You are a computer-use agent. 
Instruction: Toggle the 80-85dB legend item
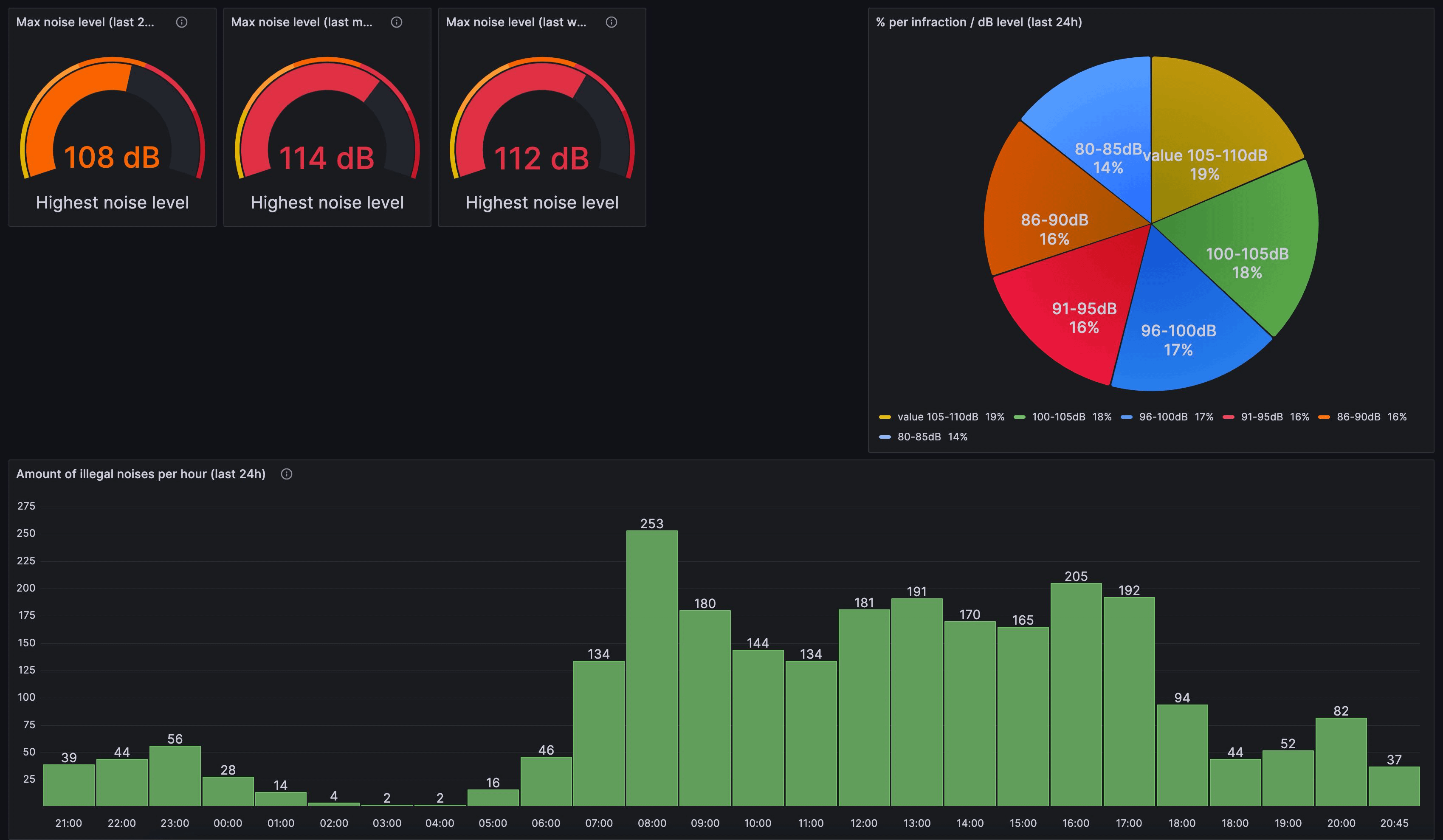point(919,437)
